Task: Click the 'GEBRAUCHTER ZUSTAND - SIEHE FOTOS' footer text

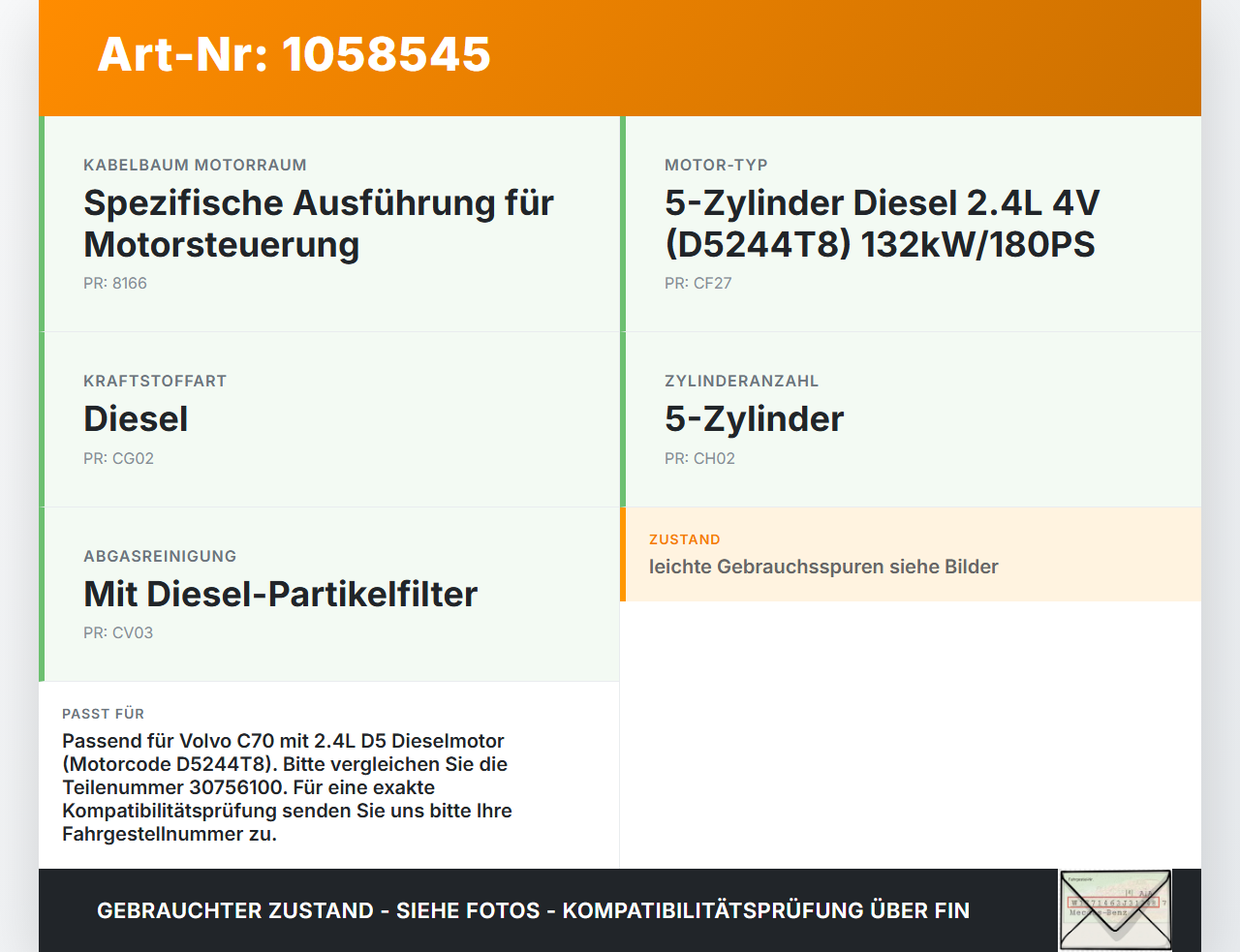Action: 533,910
